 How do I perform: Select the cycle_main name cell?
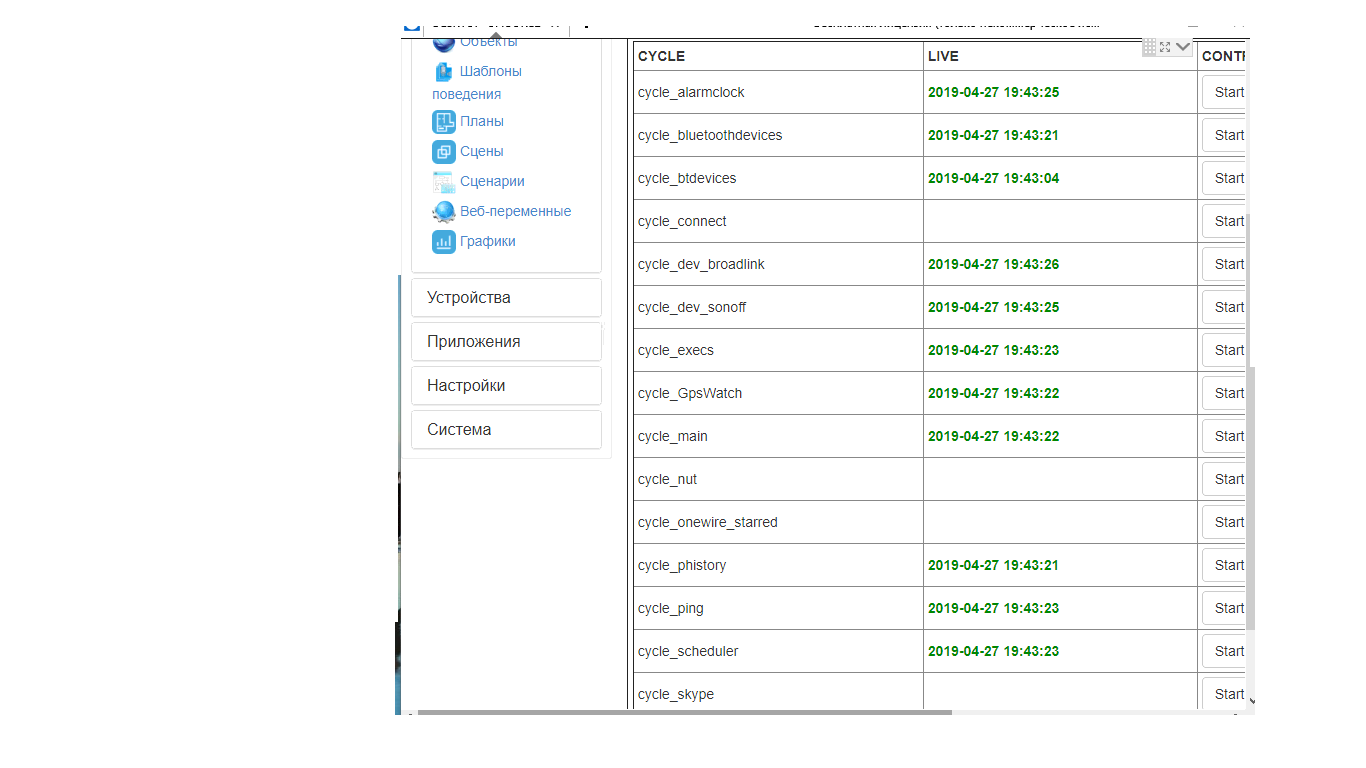tap(778, 436)
